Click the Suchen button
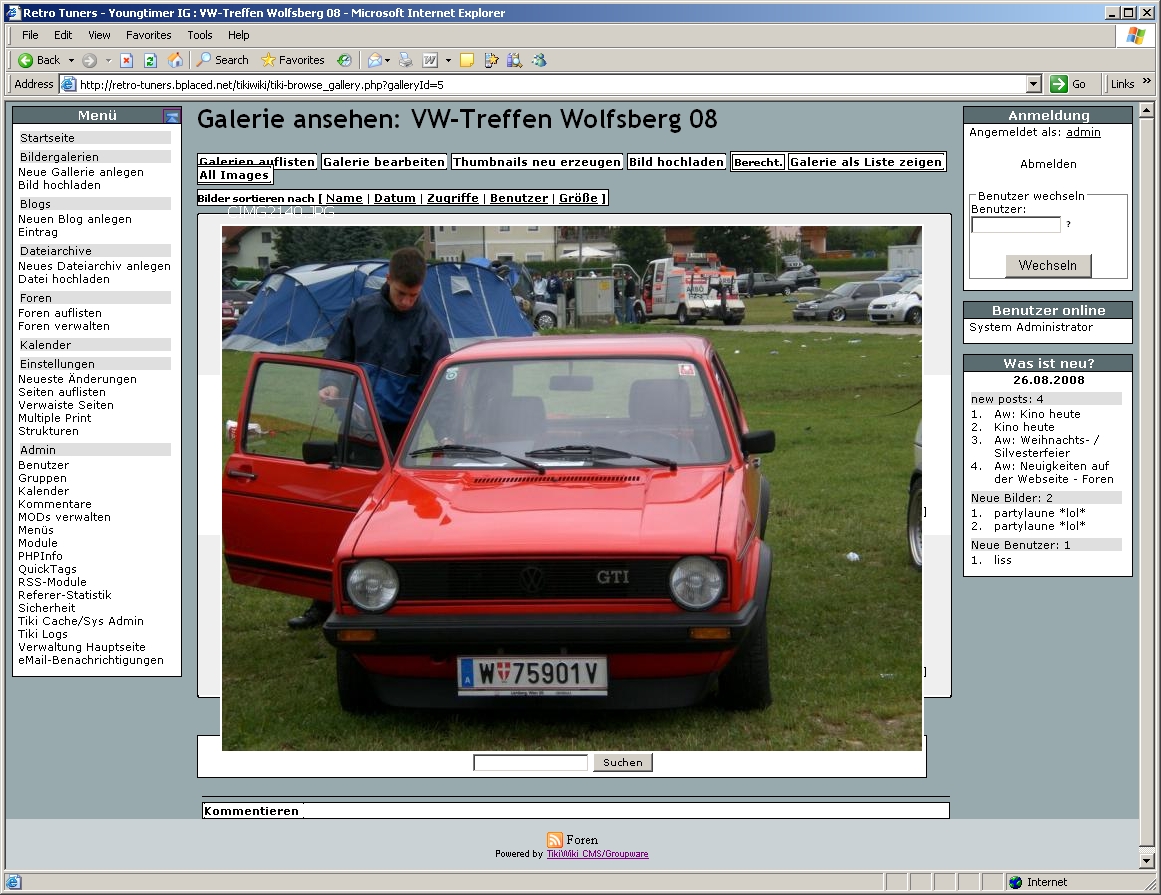 623,762
